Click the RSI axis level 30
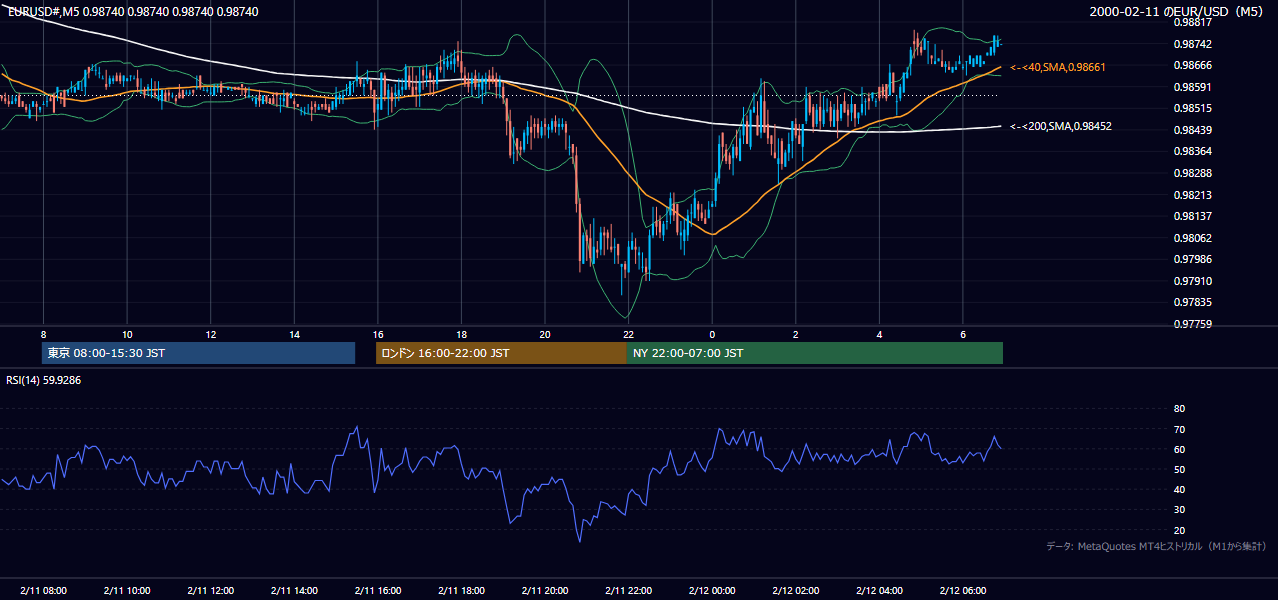1278x600 pixels. pyautogui.click(x=1179, y=510)
